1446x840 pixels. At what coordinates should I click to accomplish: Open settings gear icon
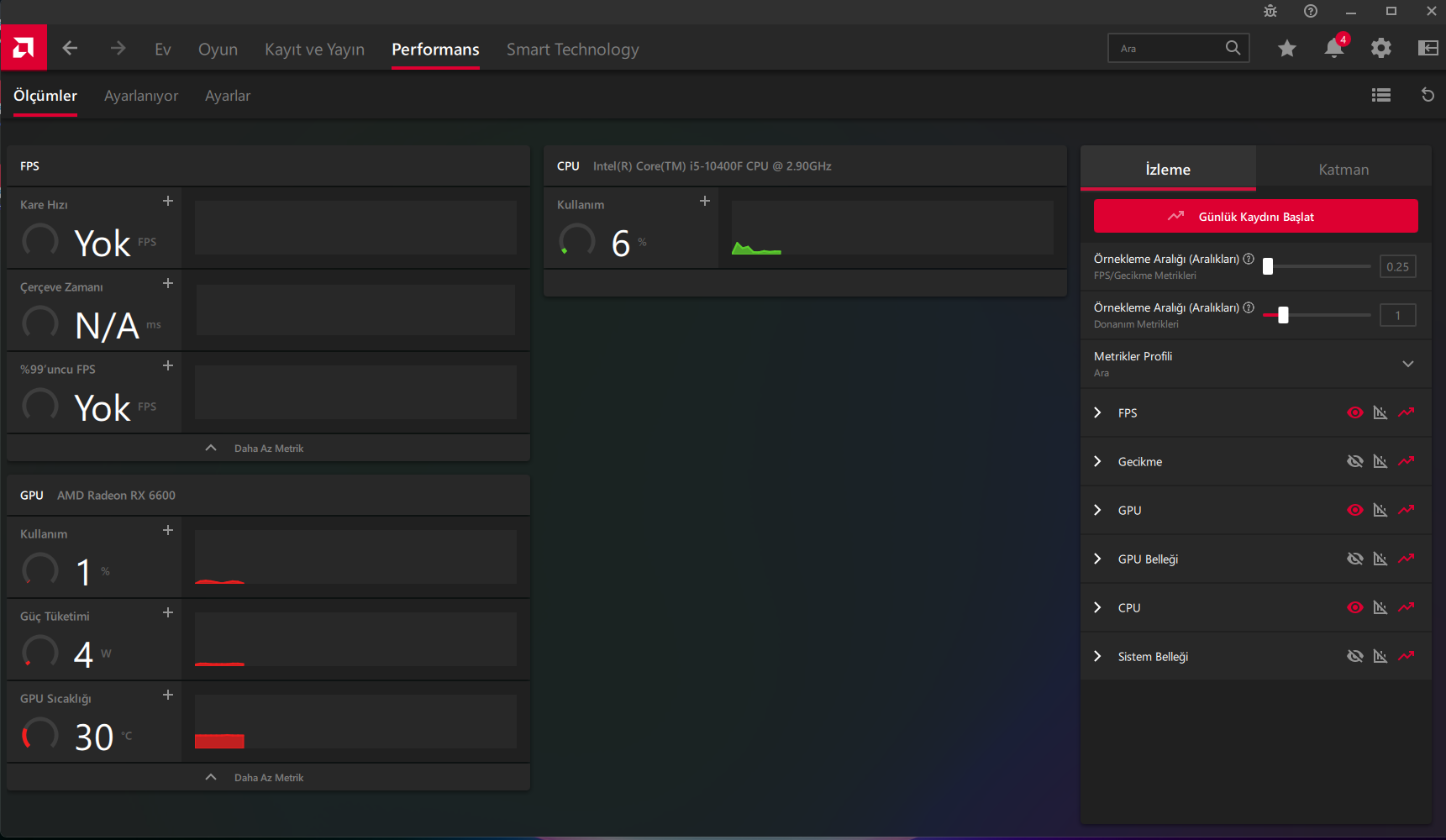pyautogui.click(x=1380, y=49)
